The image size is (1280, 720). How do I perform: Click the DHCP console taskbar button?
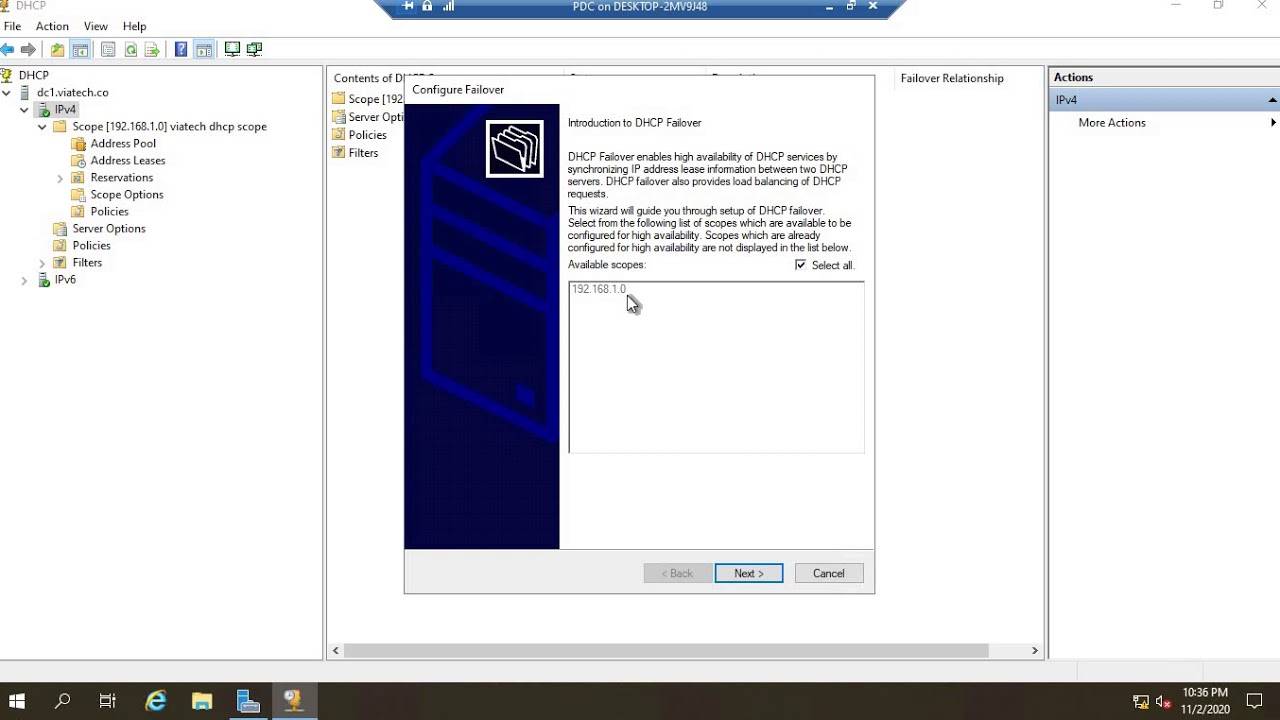coord(293,701)
